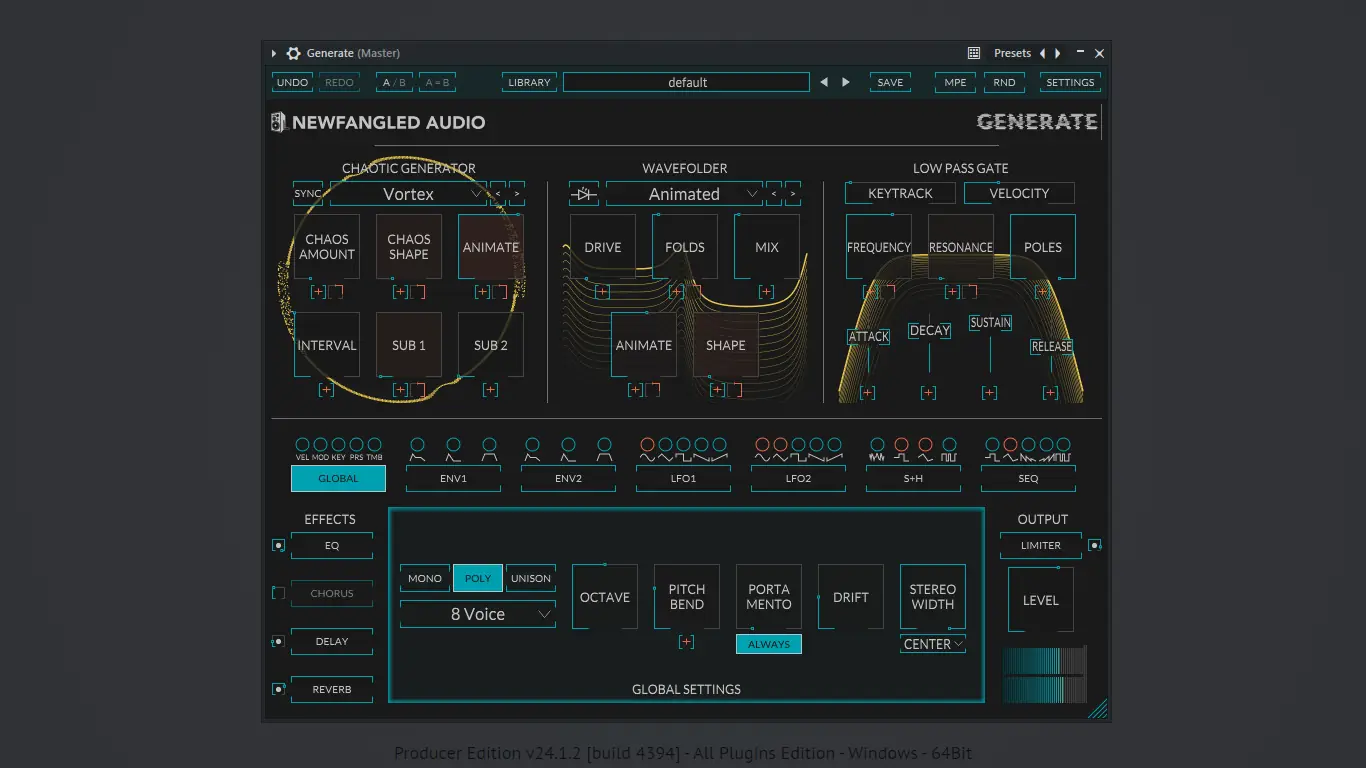The width and height of the screenshot is (1366, 768).
Task: Click the SAVE preset button
Action: [889, 82]
